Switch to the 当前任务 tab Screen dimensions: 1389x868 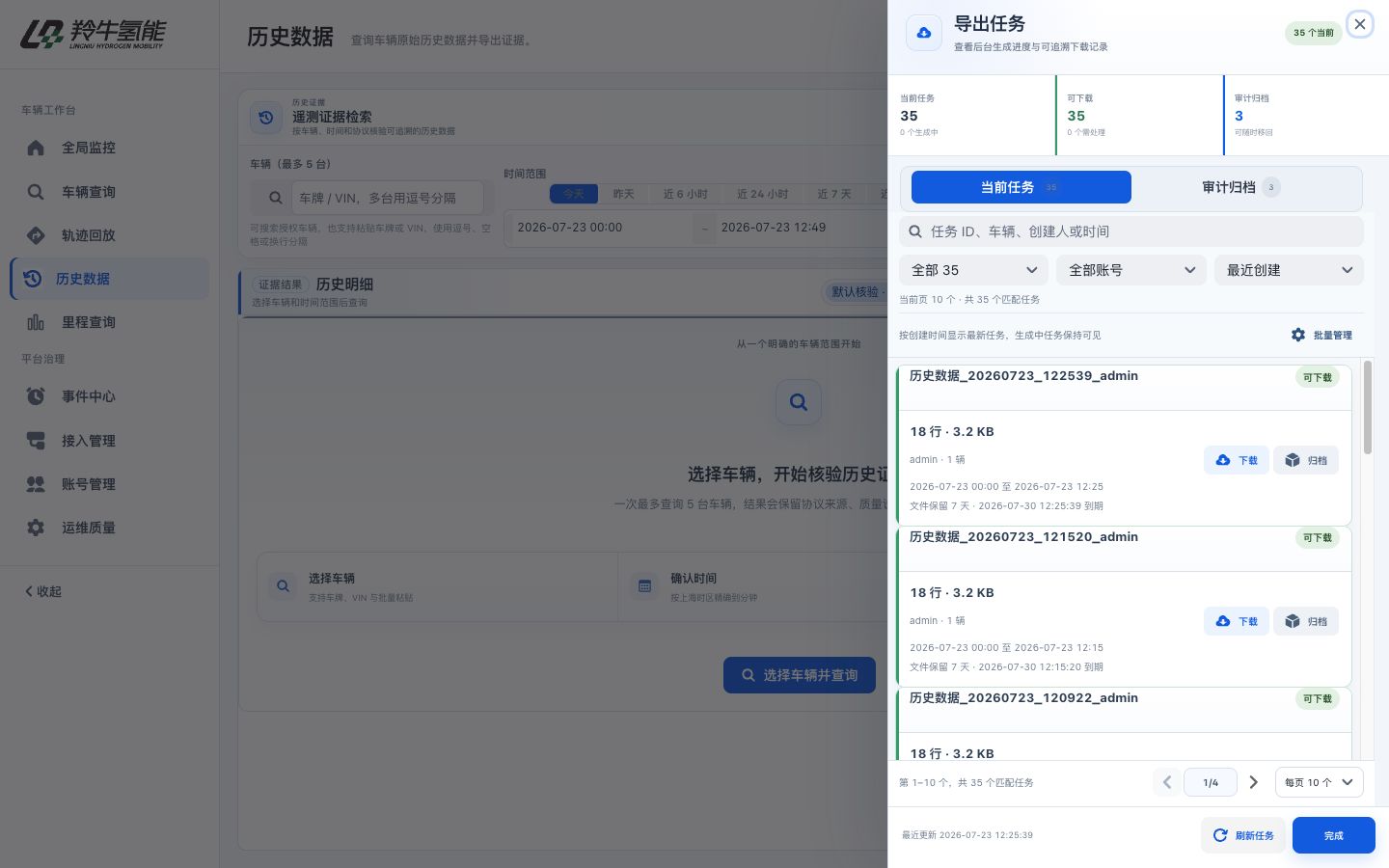coord(1021,187)
